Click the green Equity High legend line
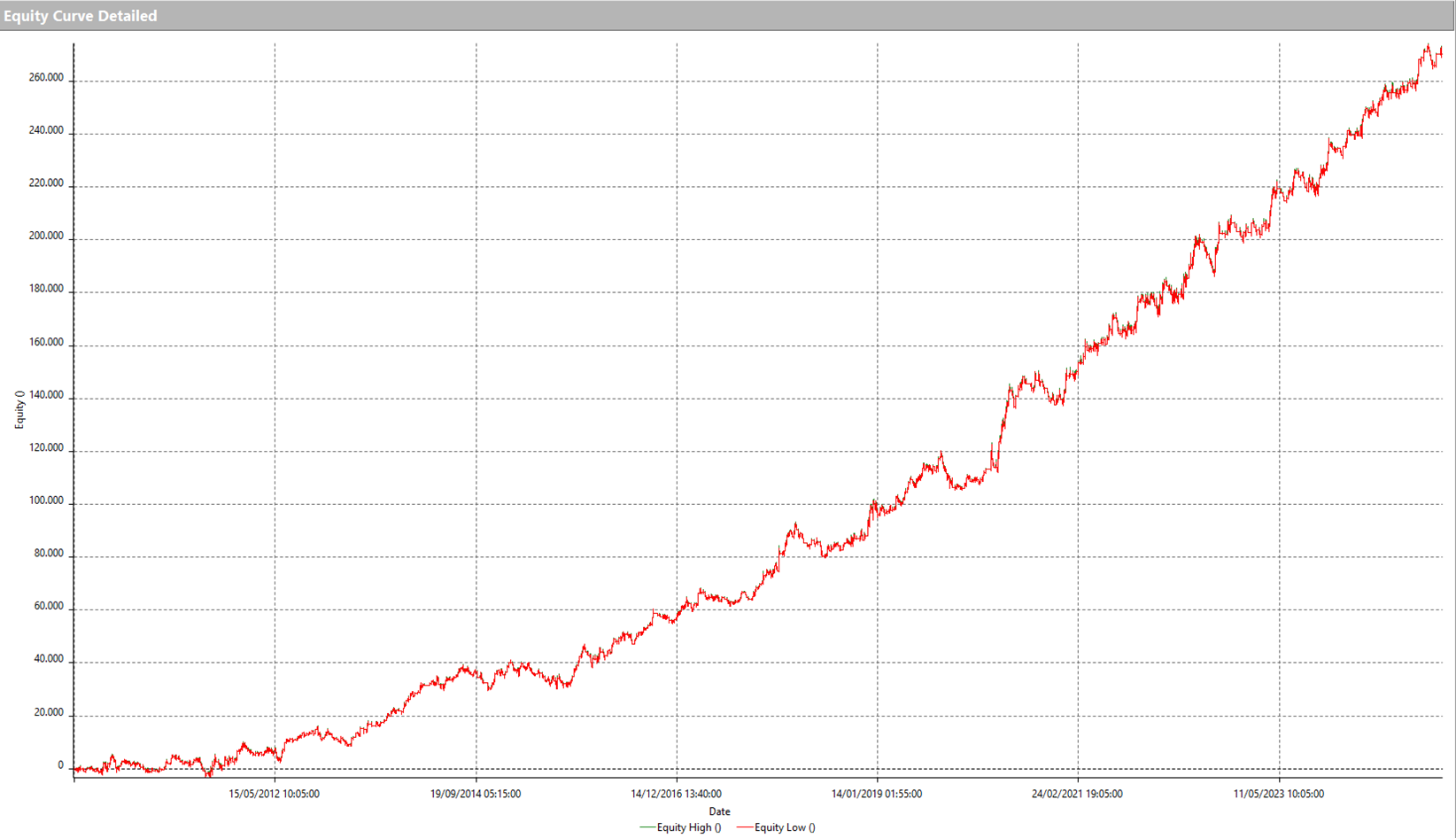Viewport: 1456px width, 838px height. tap(647, 827)
